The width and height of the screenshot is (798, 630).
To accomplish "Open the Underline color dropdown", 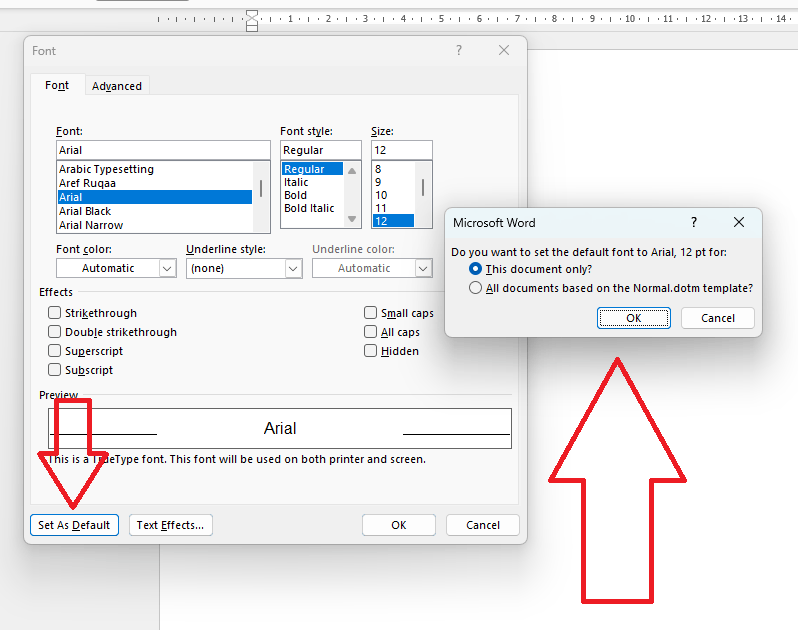I will pos(423,268).
